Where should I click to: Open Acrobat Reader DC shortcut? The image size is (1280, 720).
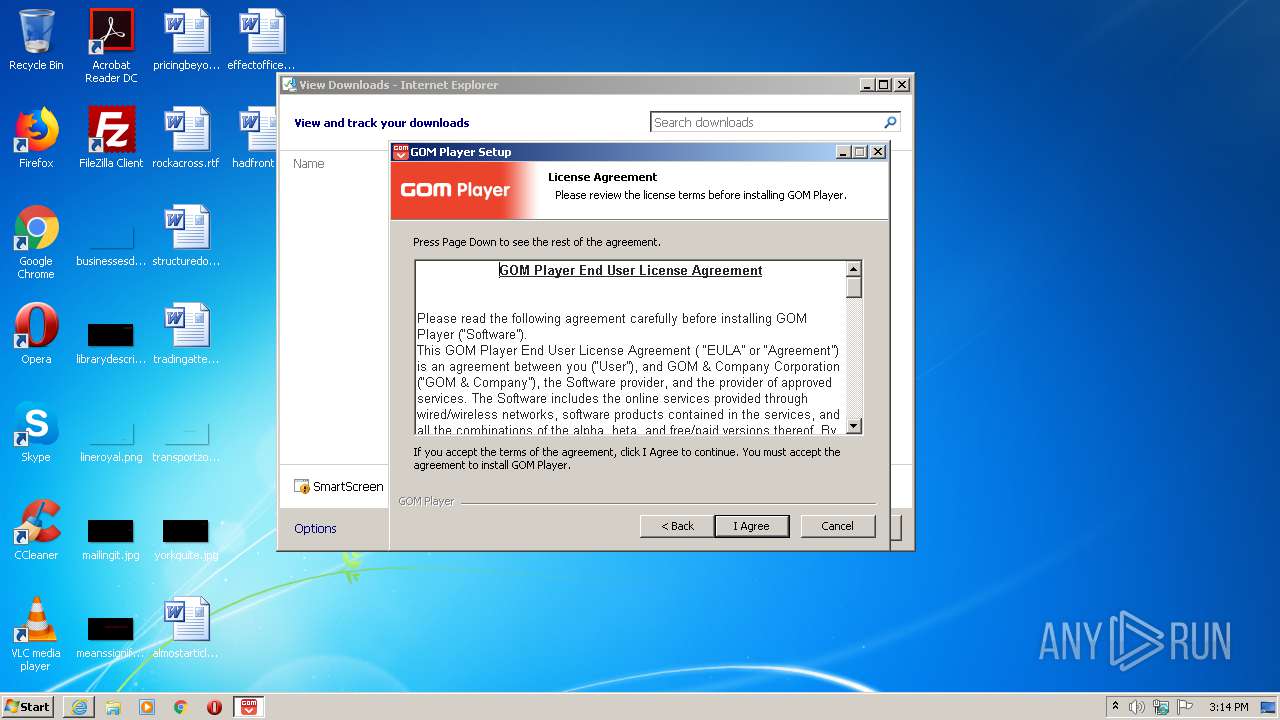111,46
